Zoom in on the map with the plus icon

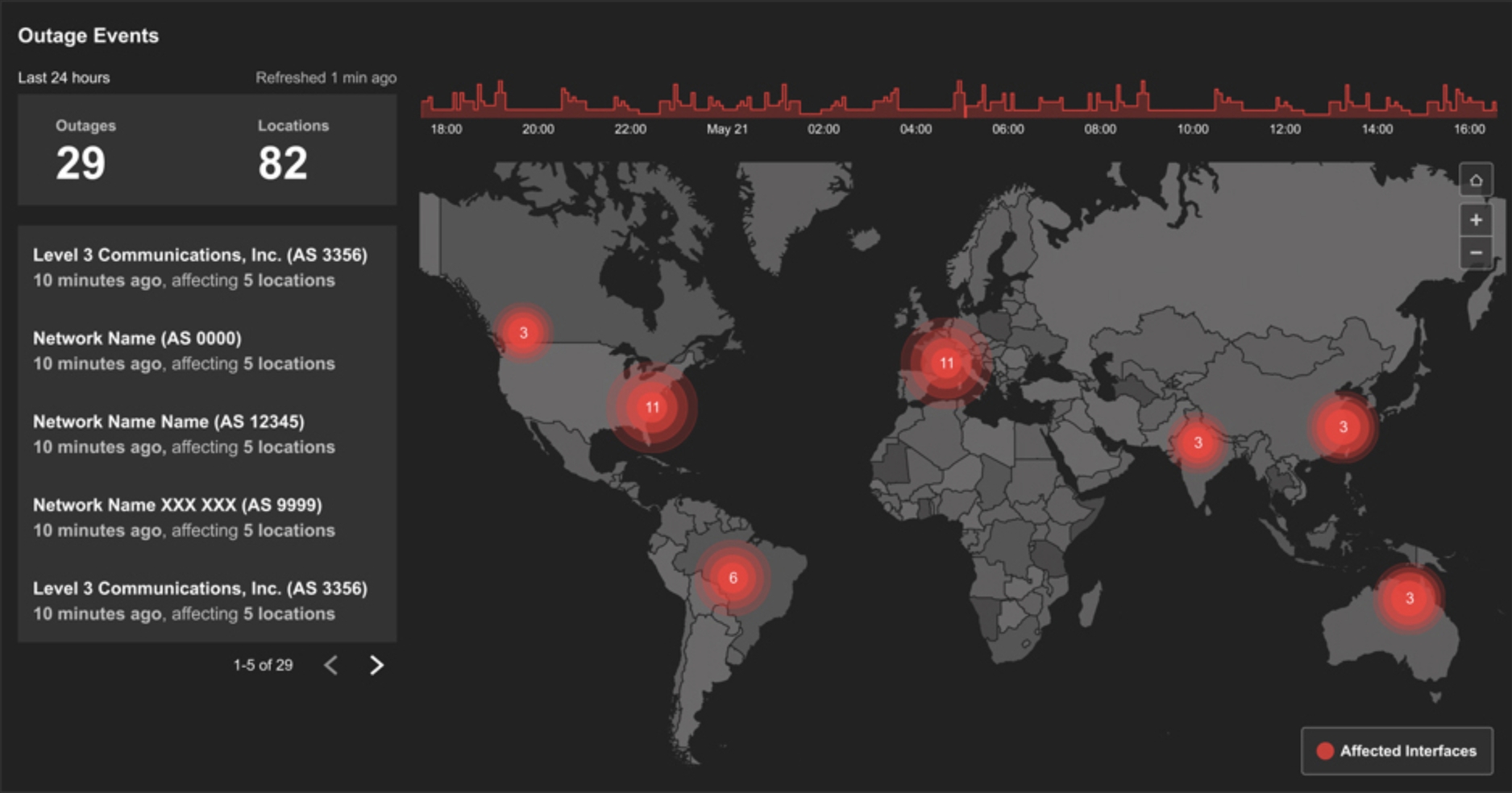[x=1477, y=219]
